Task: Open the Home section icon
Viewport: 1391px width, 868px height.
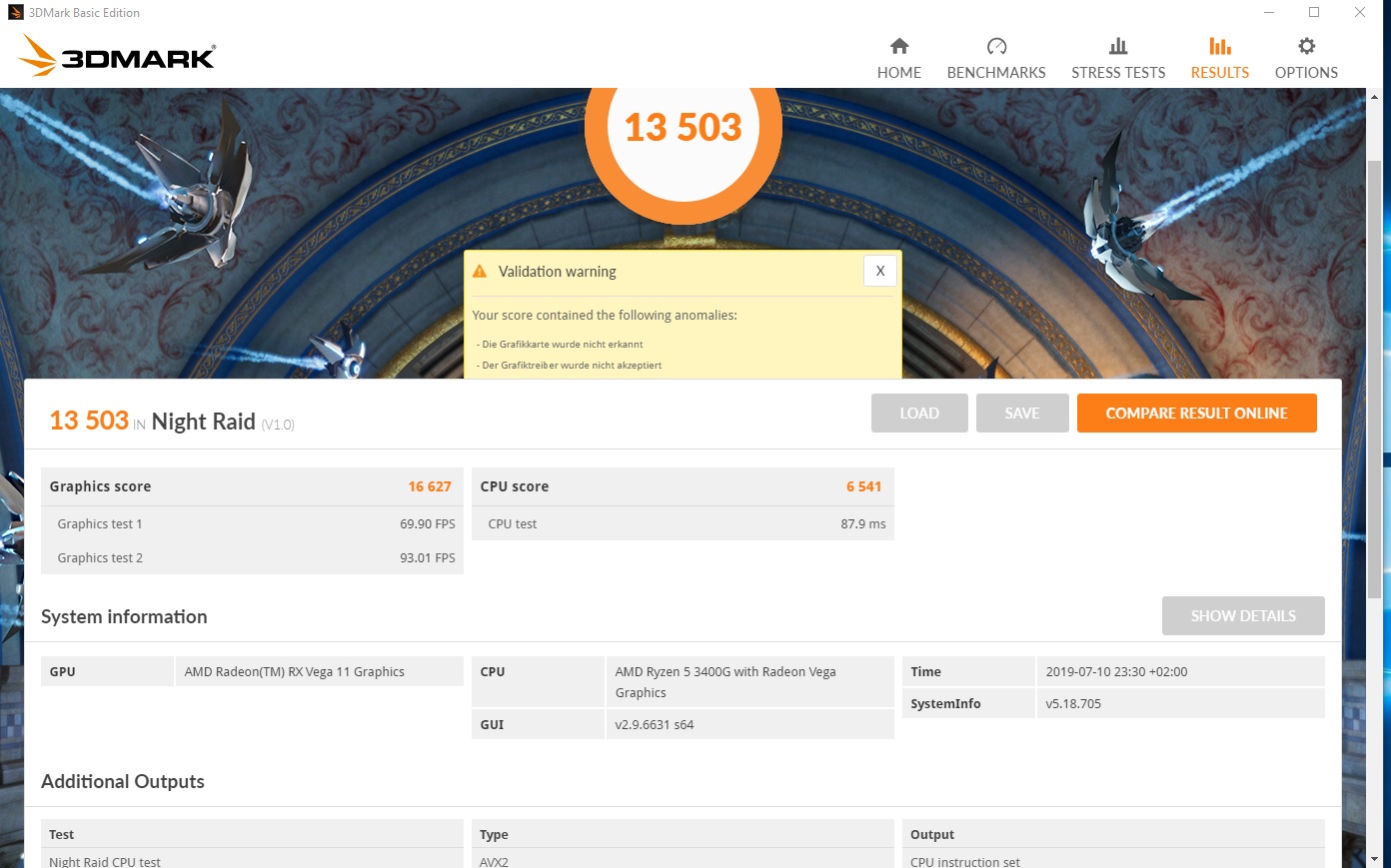Action: click(899, 46)
